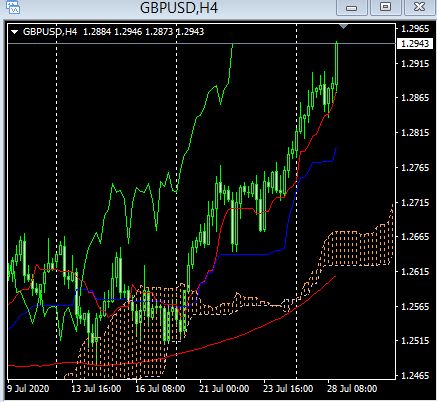Click the latest tall green candlestick
The image size is (437, 402).
tap(337, 63)
